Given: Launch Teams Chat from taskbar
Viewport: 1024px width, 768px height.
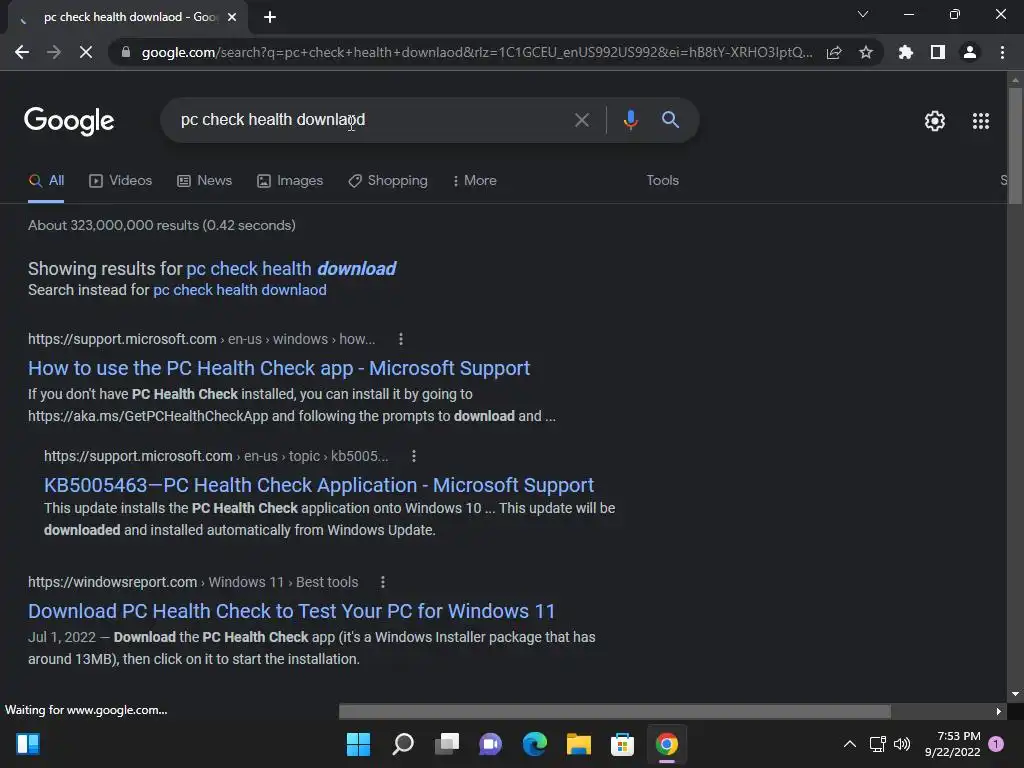Looking at the screenshot, I should 490,744.
